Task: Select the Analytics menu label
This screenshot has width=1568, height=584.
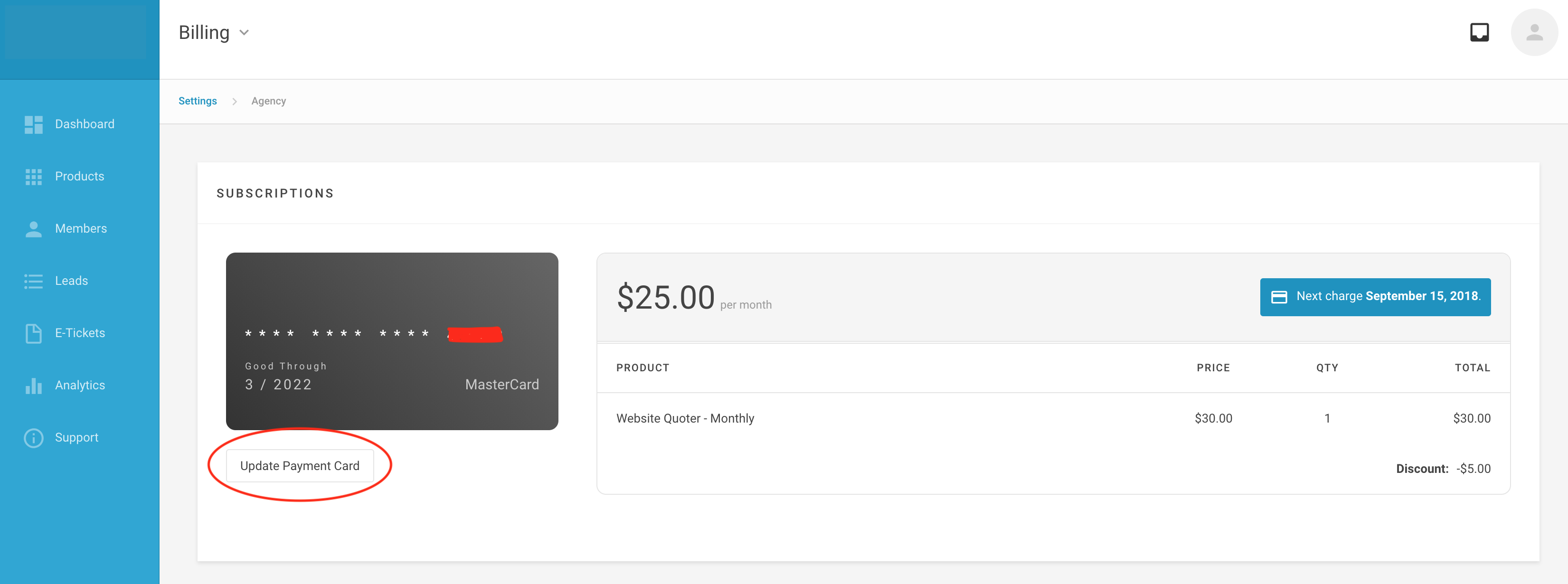Action: [x=80, y=386]
